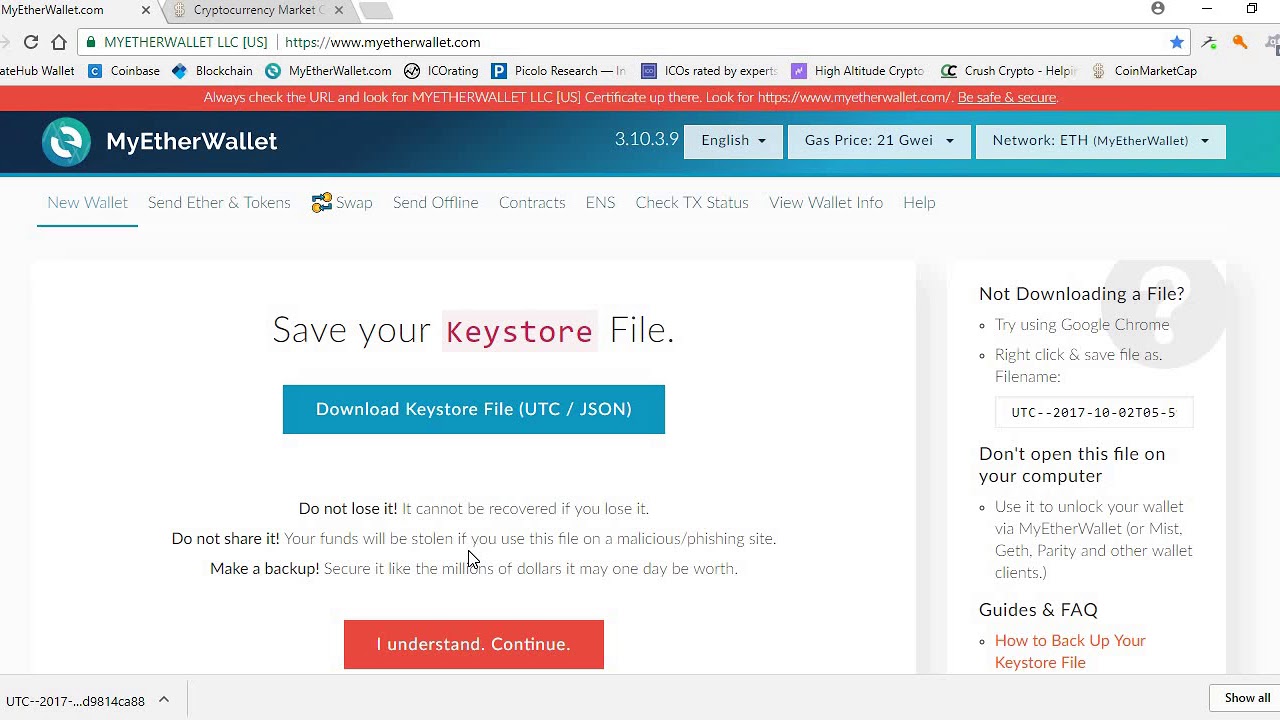Viewport: 1280px width, 720px height.
Task: Switch to Send Ether & Tokens tab
Action: tap(219, 203)
